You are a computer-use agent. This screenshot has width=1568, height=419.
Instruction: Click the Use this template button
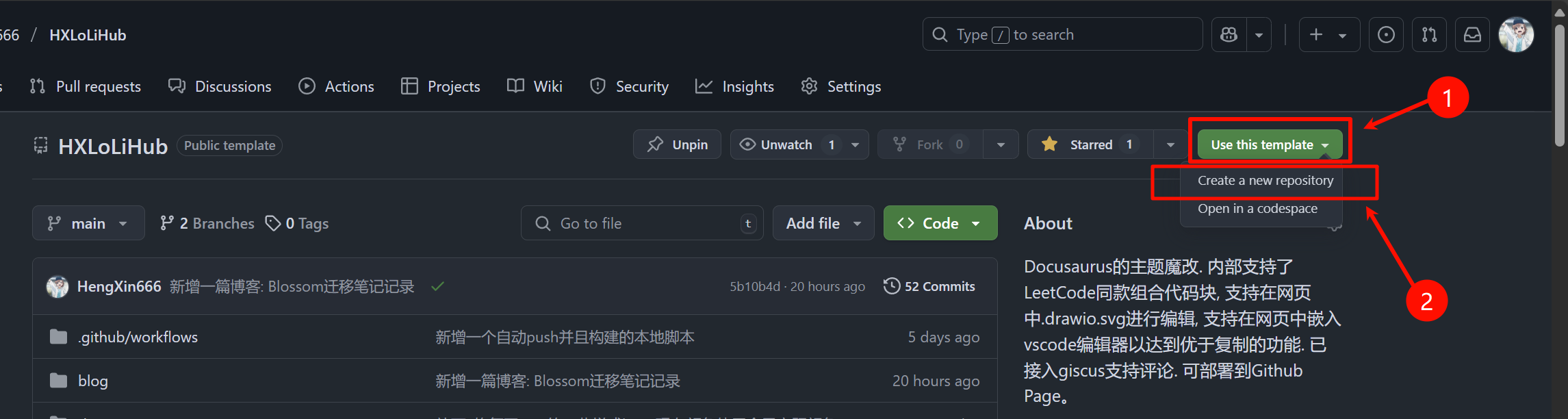tap(1270, 144)
